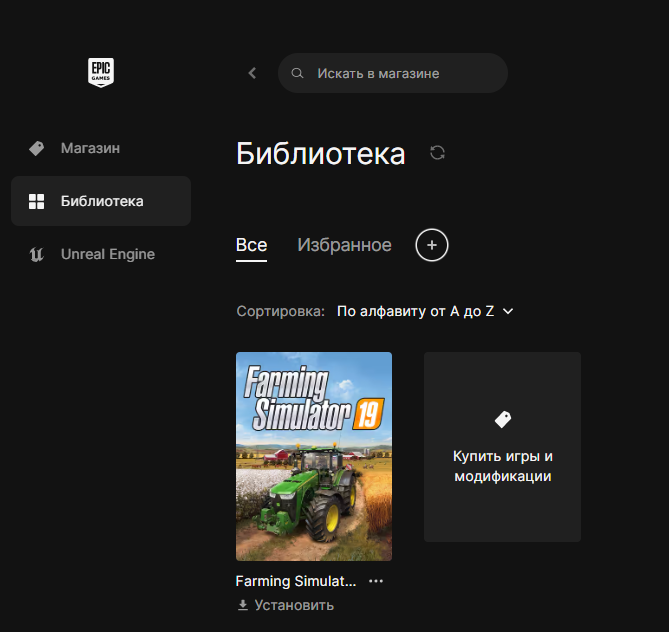
Task: Refresh the library with the sync icon
Action: [x=437, y=153]
